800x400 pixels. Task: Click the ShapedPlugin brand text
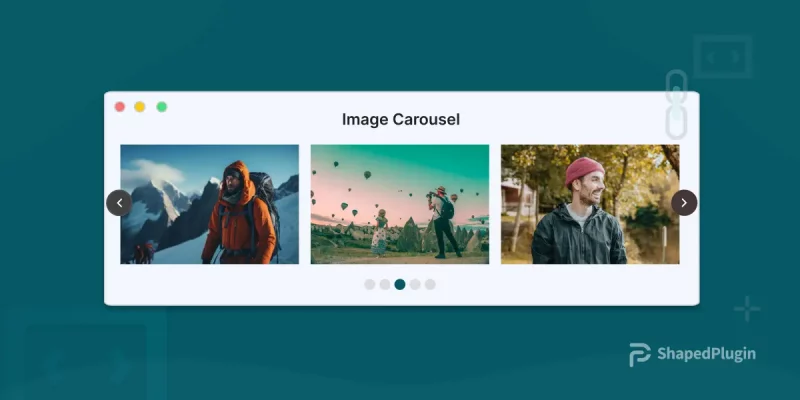[x=706, y=354]
